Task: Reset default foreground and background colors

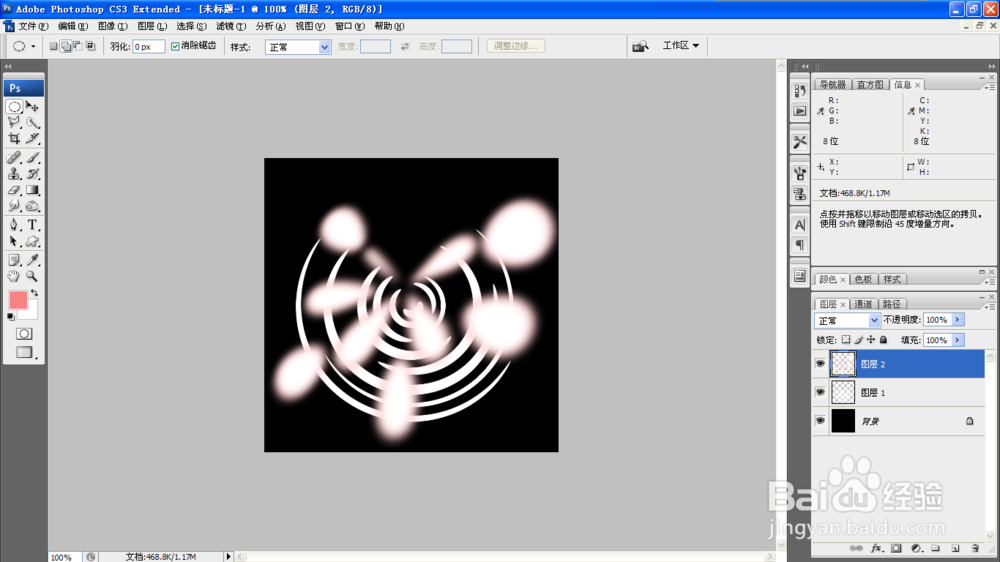Action: [11, 316]
